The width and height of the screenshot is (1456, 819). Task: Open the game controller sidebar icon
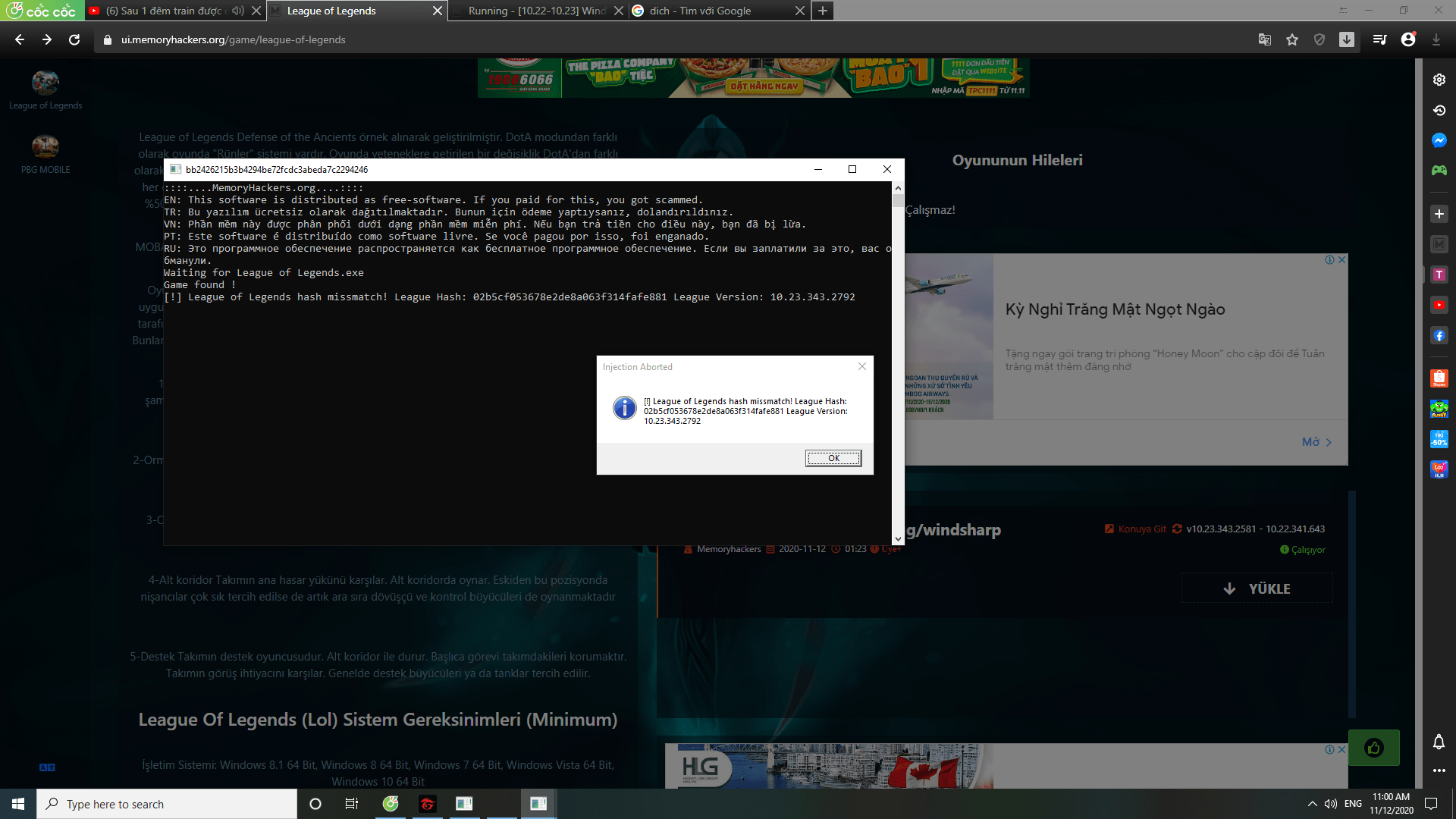point(1439,171)
